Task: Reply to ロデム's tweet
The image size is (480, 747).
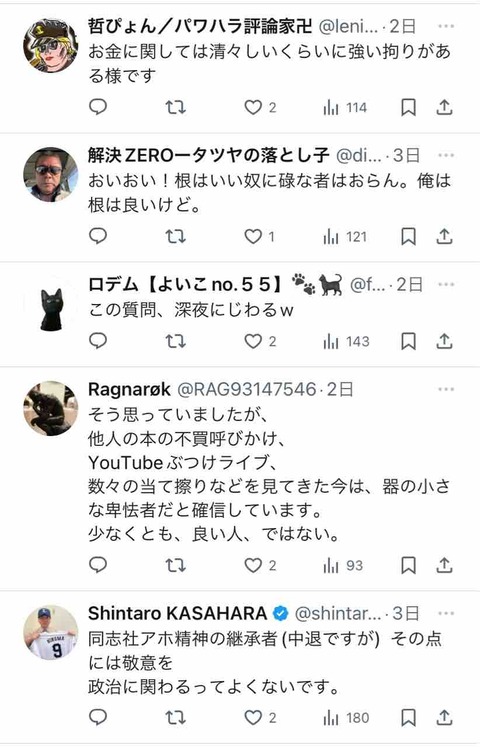Action: click(98, 341)
